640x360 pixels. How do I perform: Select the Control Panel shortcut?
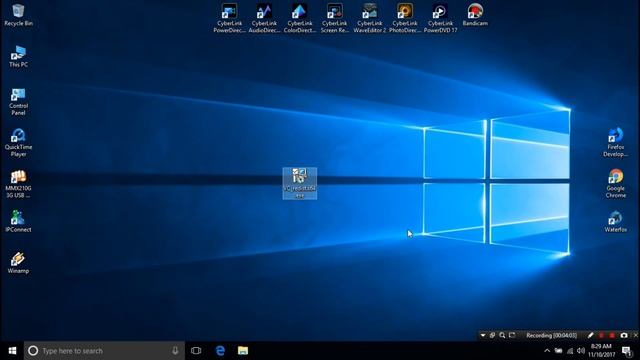click(18, 102)
